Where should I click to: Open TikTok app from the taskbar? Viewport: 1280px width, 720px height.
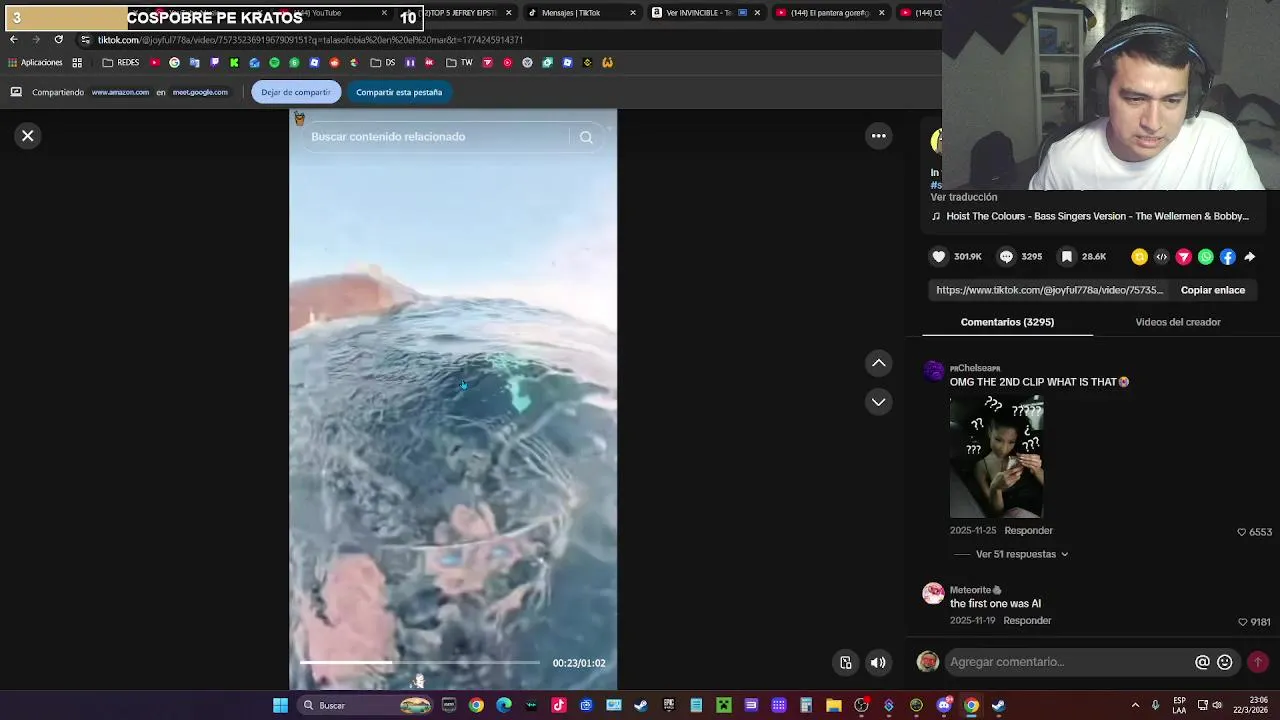pyautogui.click(x=559, y=706)
